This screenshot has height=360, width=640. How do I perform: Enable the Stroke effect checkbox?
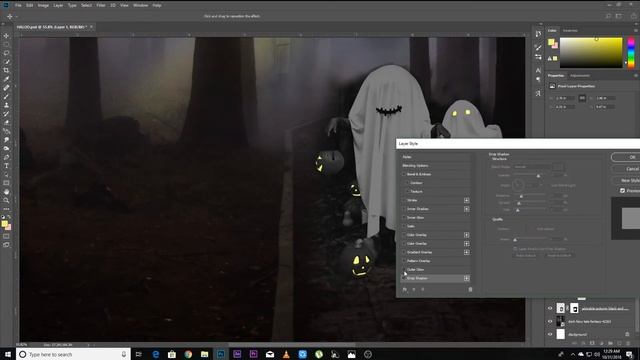click(x=404, y=200)
